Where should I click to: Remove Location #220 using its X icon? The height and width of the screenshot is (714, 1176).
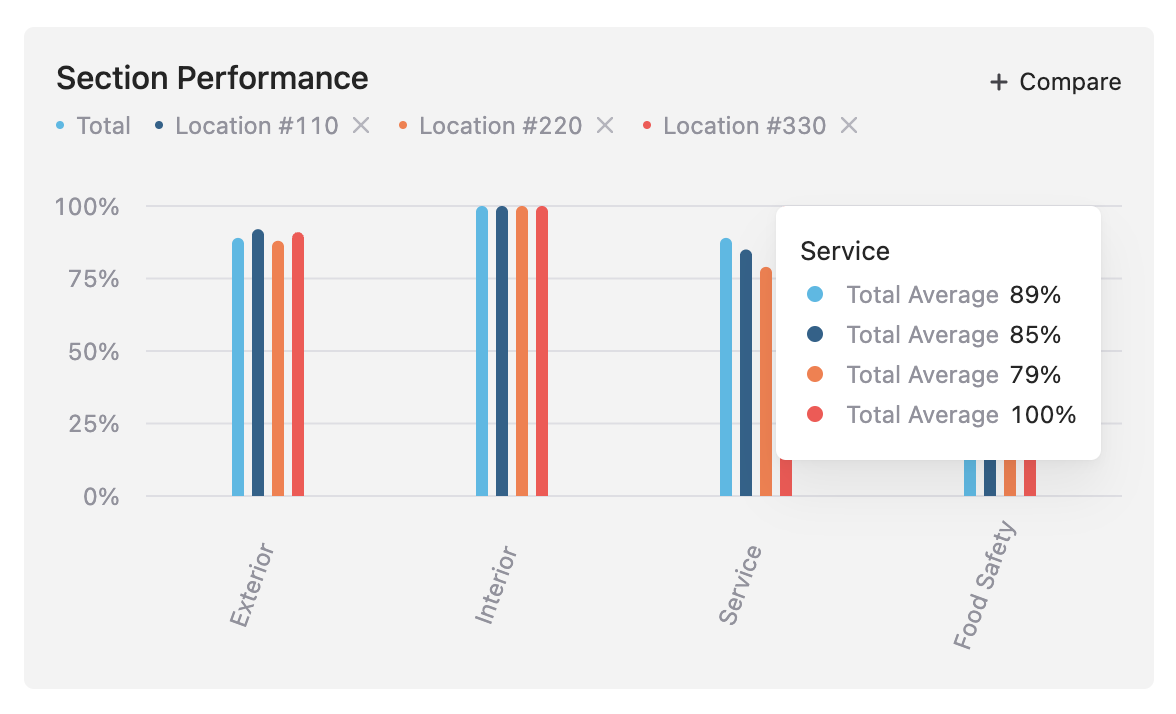click(x=605, y=125)
